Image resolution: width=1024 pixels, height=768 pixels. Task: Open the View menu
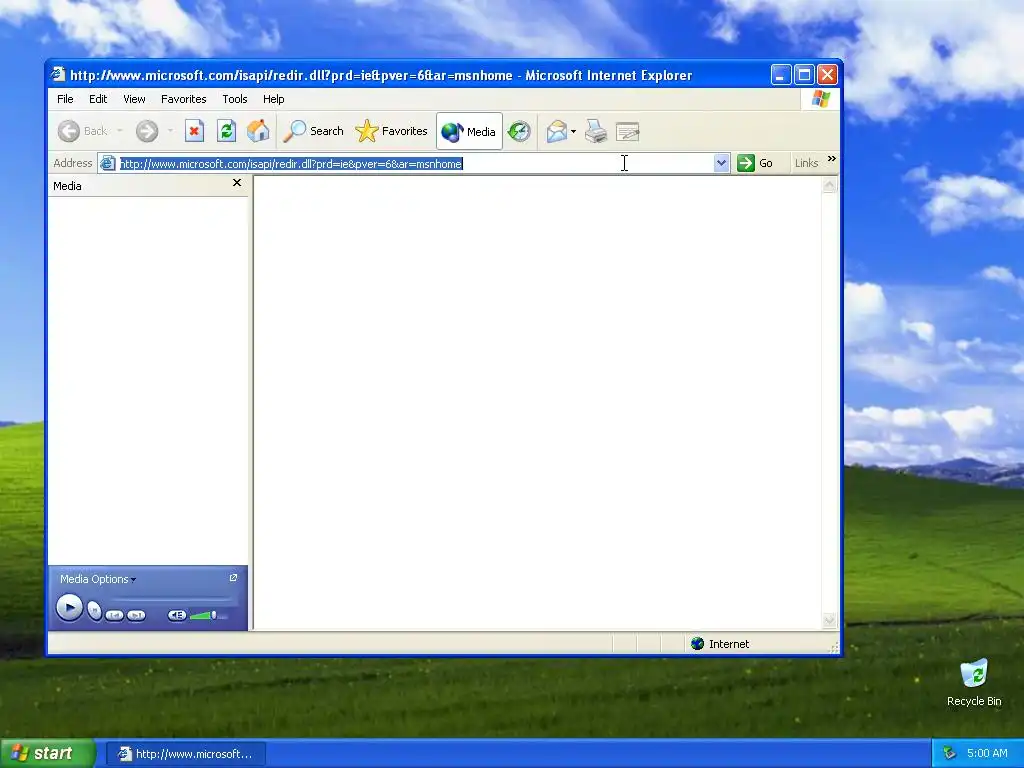[135, 99]
